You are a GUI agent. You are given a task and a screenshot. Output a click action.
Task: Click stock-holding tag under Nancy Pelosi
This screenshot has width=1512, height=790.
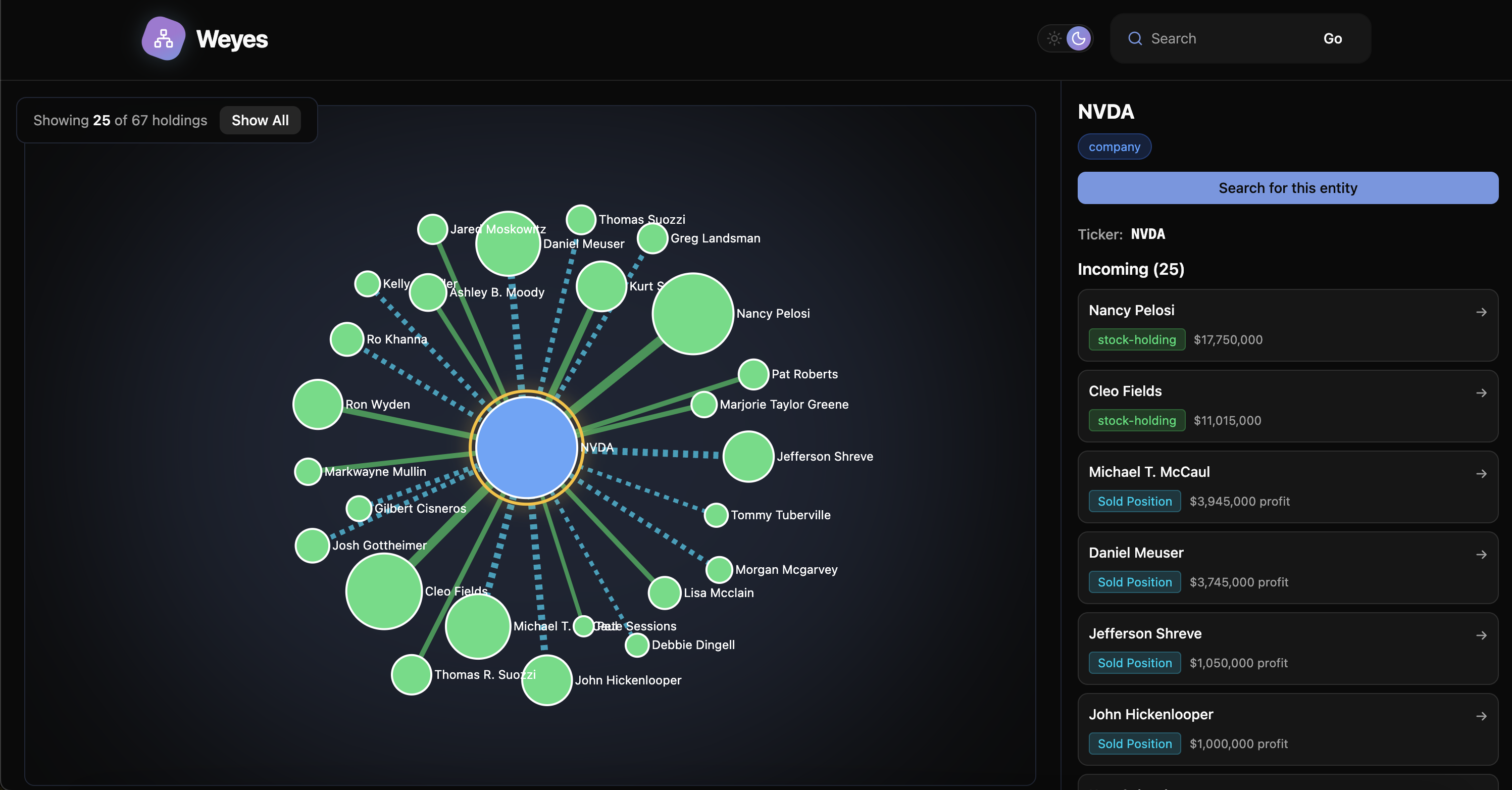click(x=1136, y=340)
